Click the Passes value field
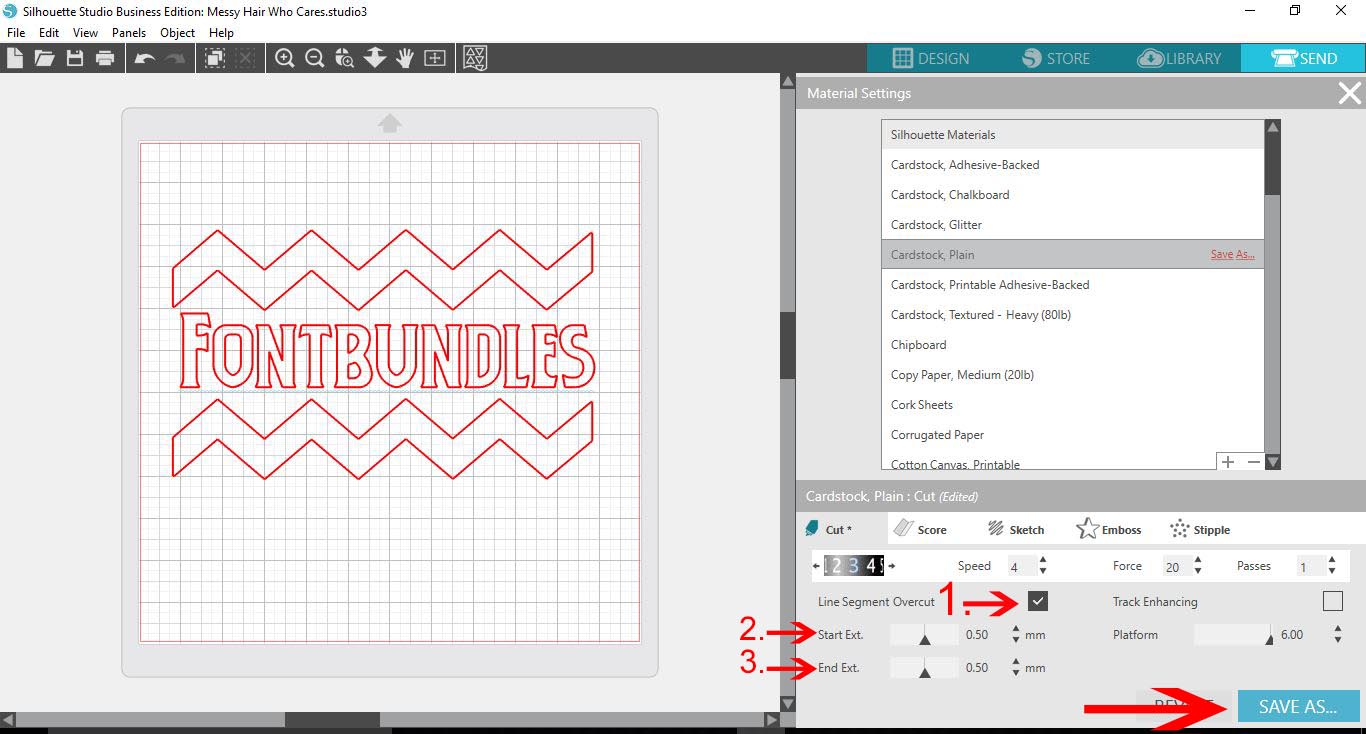The width and height of the screenshot is (1366, 734). [1309, 567]
